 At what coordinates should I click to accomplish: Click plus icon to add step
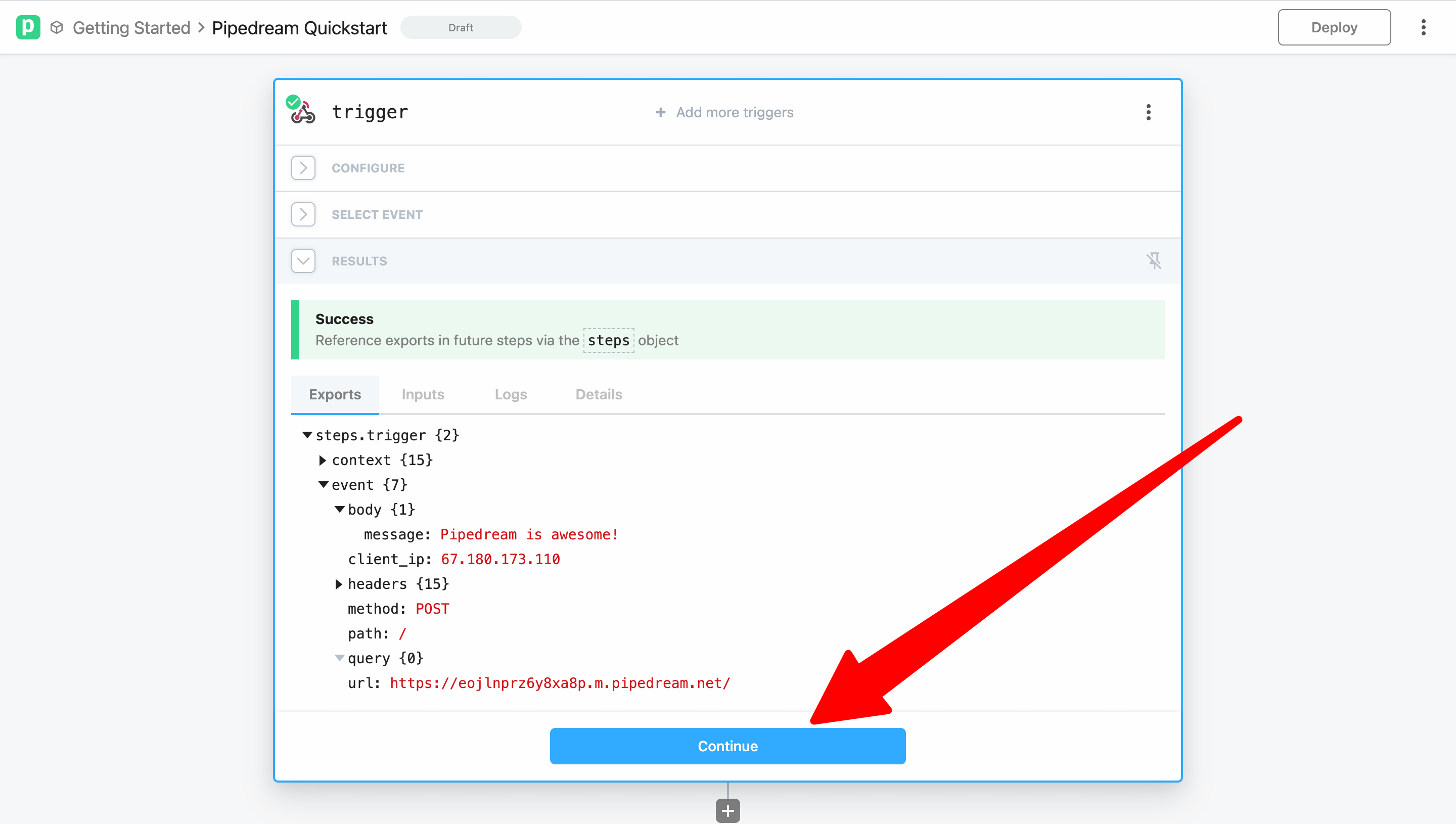coord(727,810)
